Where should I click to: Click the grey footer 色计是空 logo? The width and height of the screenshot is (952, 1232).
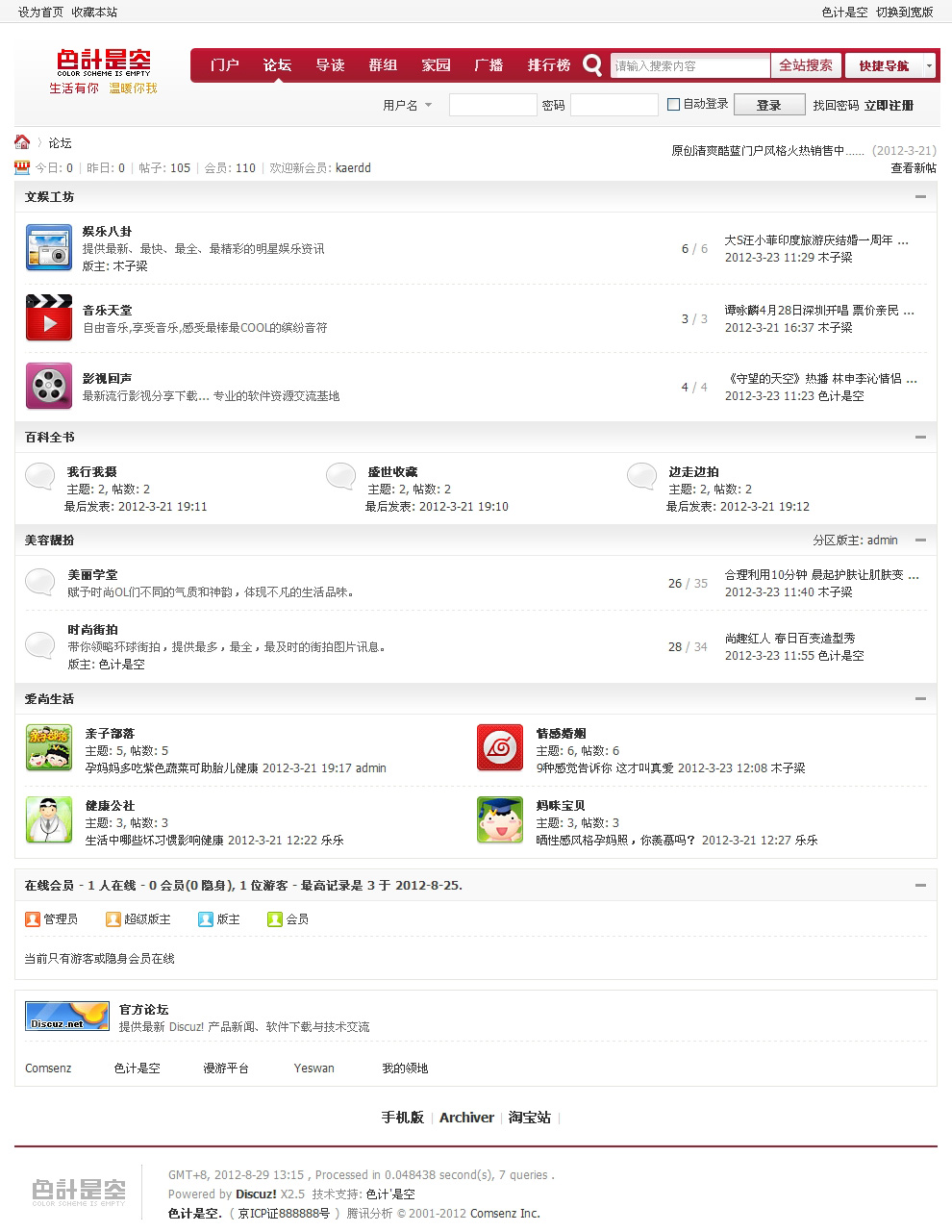79,1192
